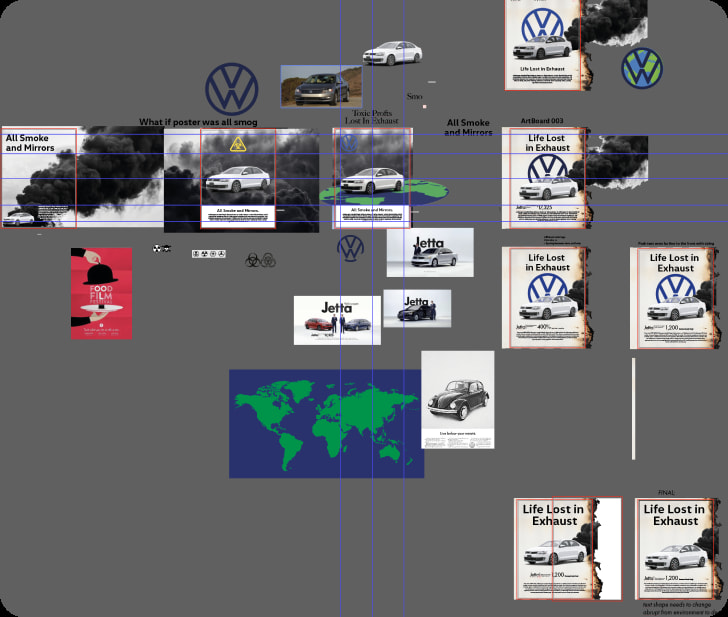Select the large navy VW logo
This screenshot has width=728, height=617.
232,89
